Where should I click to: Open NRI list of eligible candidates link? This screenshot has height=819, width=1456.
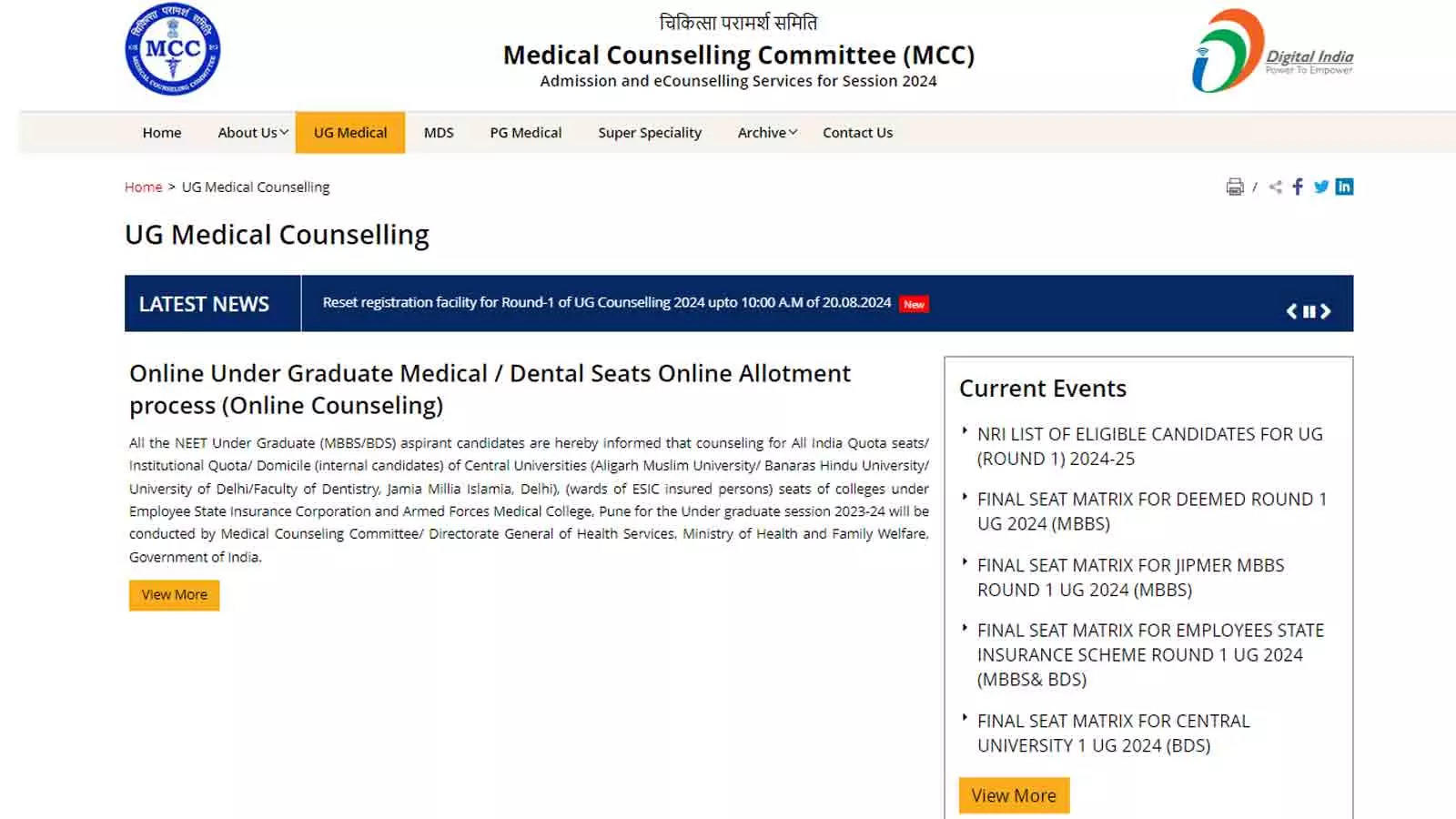point(1149,446)
